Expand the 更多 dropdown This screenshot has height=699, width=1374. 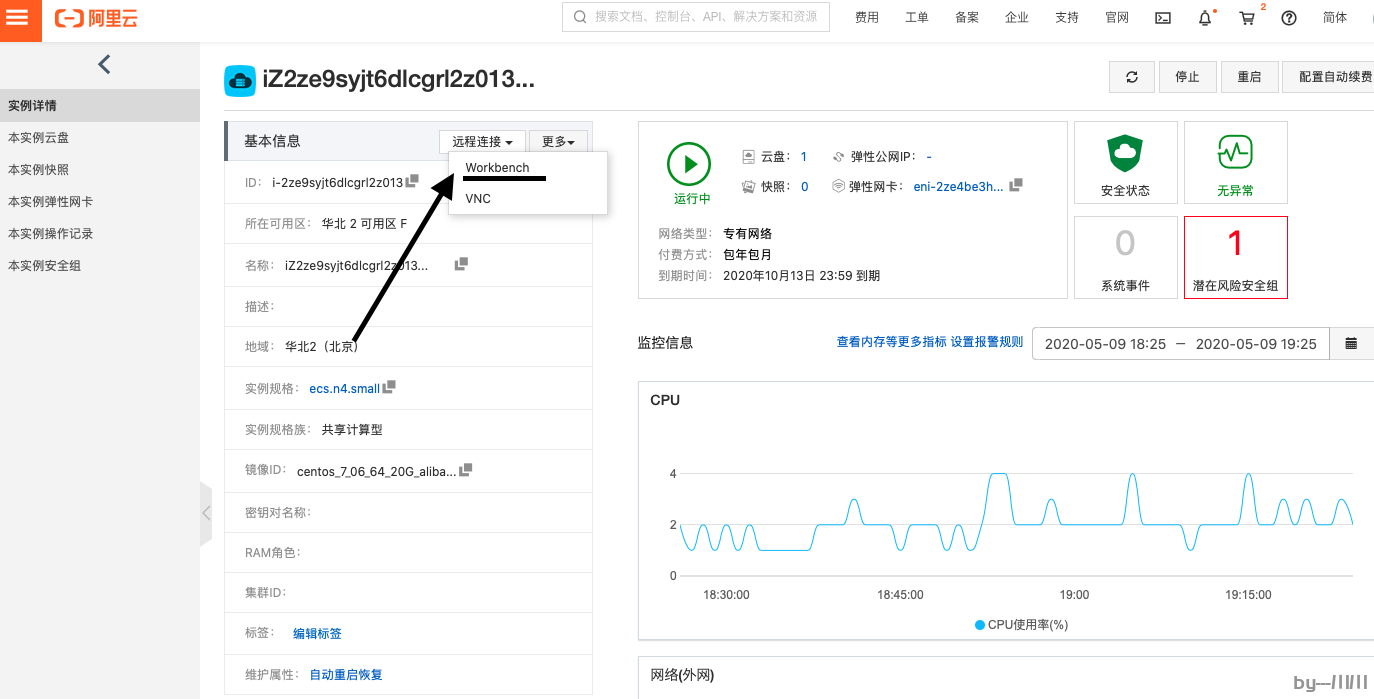pos(558,142)
